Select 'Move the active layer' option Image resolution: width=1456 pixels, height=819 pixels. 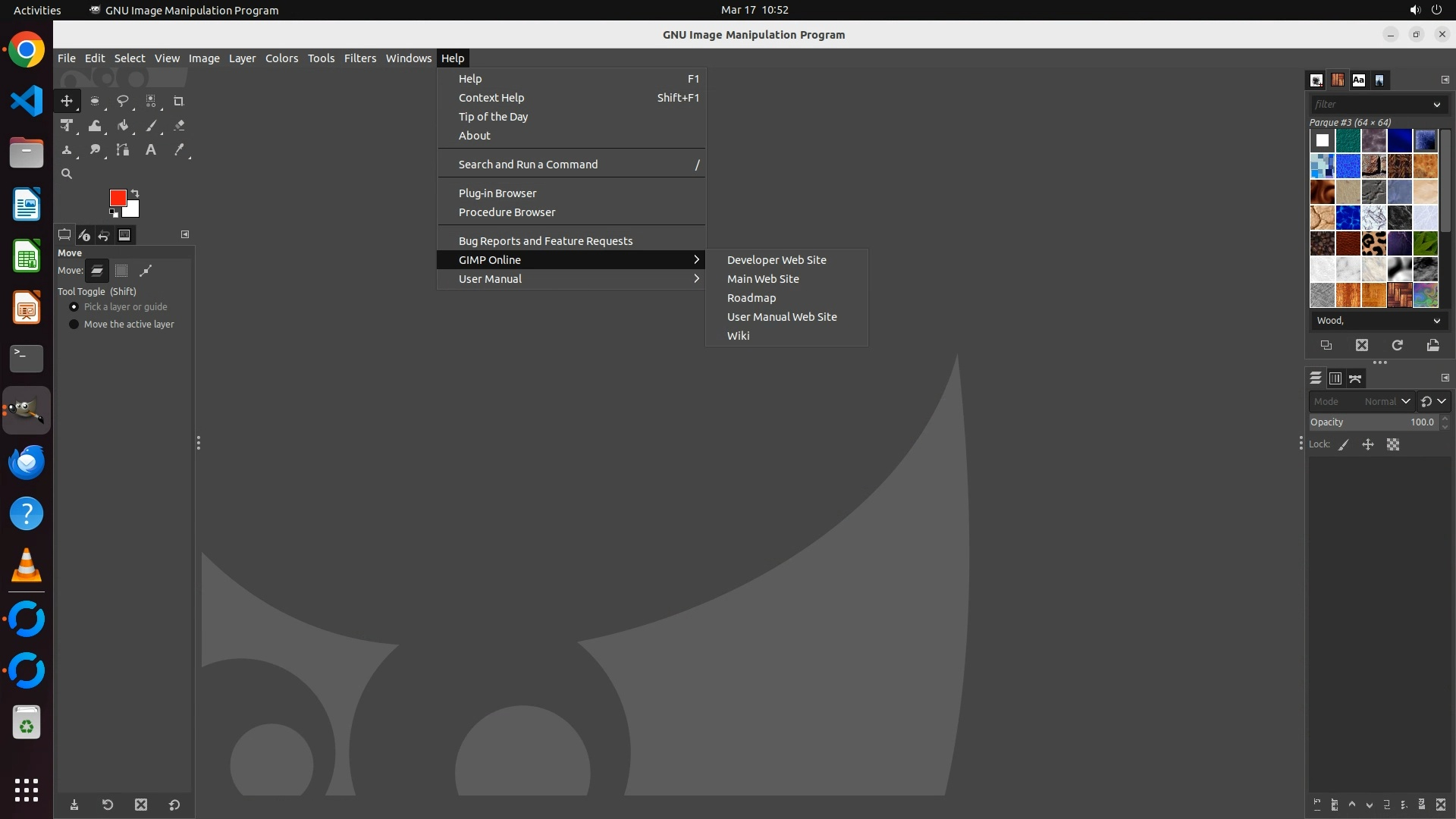pyautogui.click(x=74, y=324)
